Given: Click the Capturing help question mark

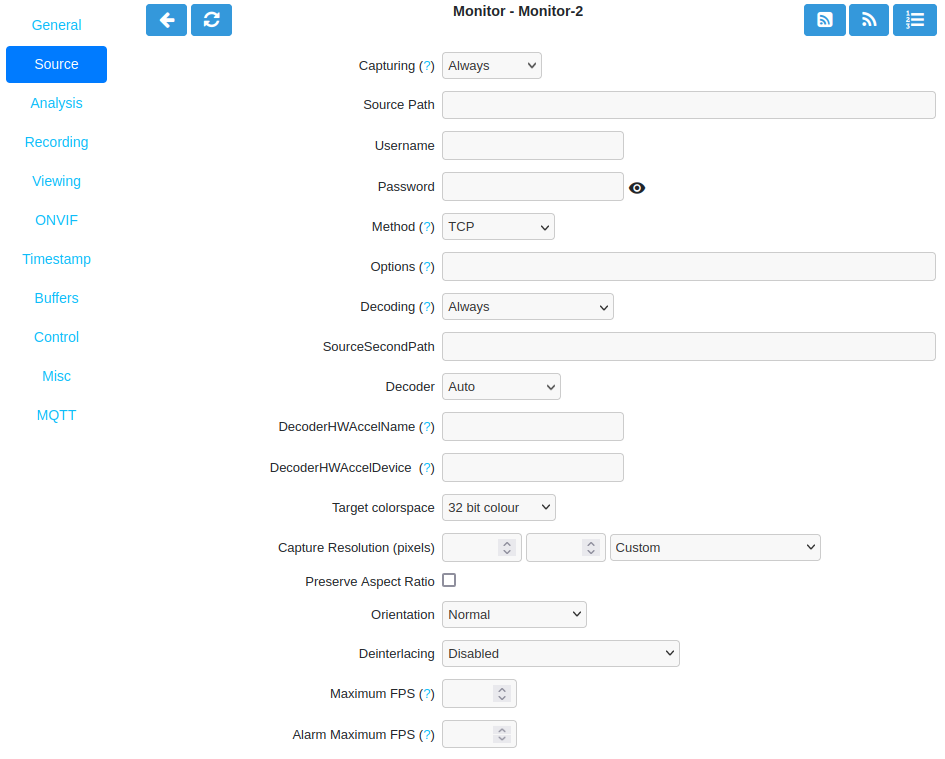Looking at the screenshot, I should coord(427,66).
